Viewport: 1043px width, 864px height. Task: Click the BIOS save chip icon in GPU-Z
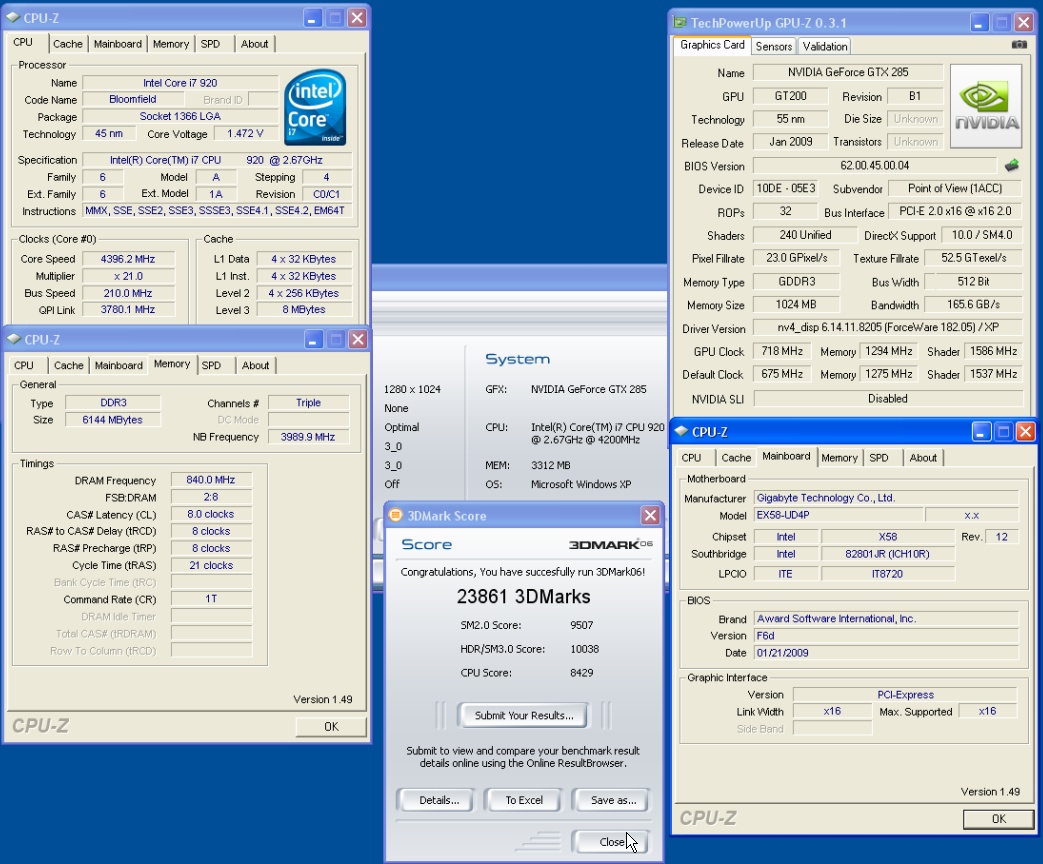[1012, 165]
